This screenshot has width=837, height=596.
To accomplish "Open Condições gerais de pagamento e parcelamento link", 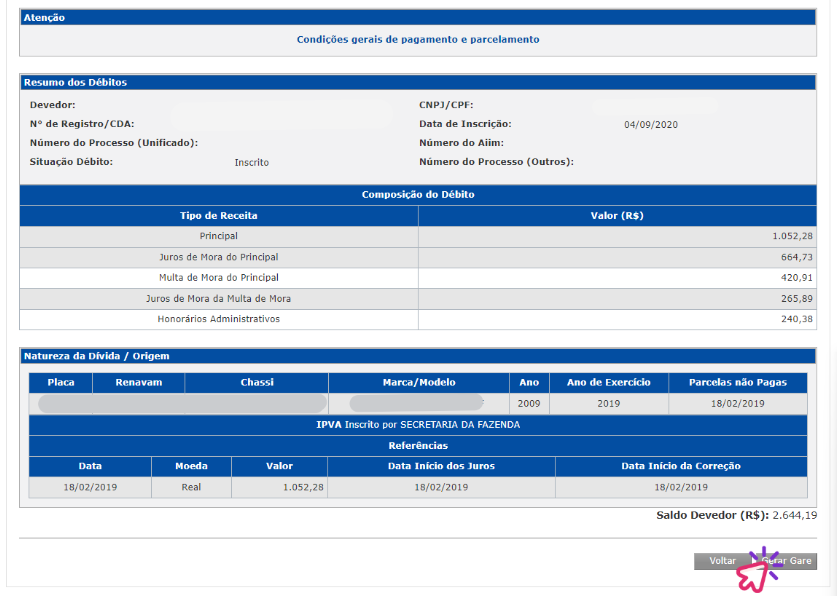I will 418,39.
